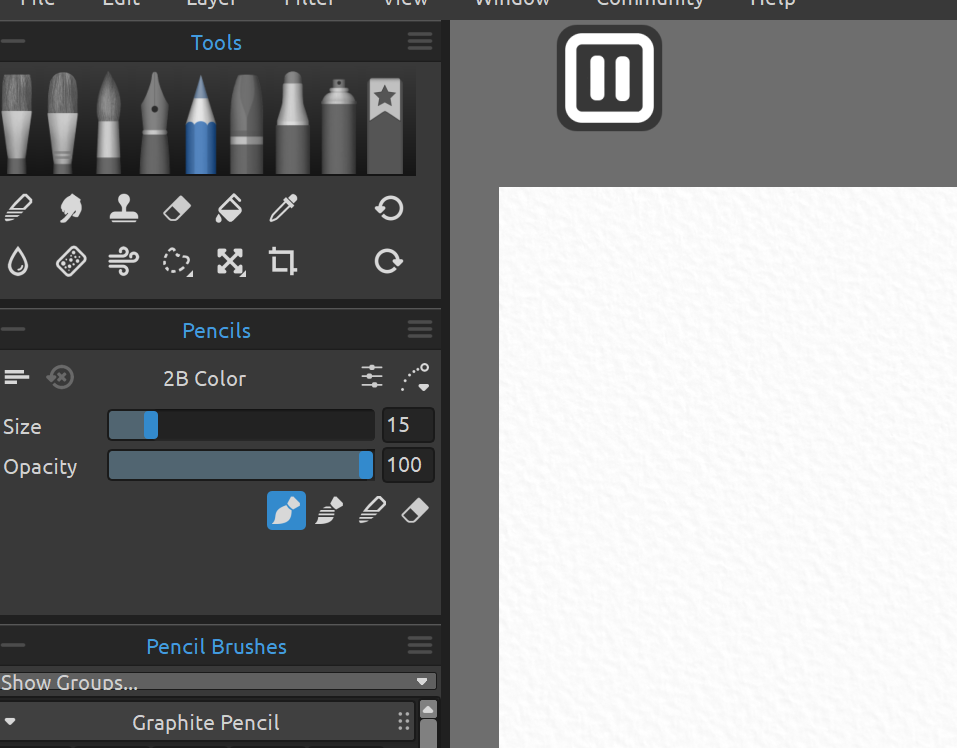Open the Pencils panel menu
This screenshot has height=748, width=957.
point(420,329)
